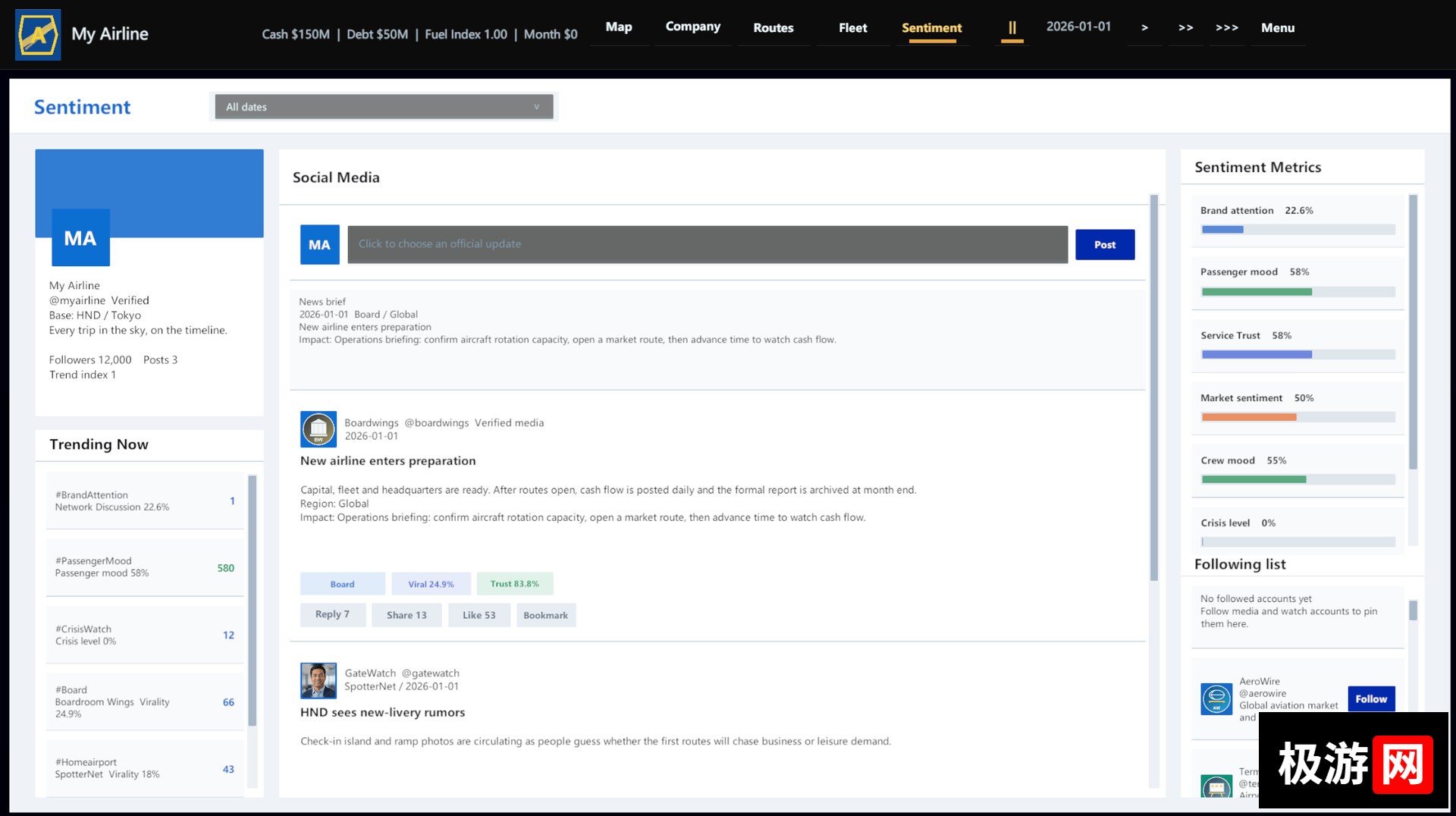Image resolution: width=1456 pixels, height=816 pixels.
Task: Select #CrisisWatch trending item
Action: point(145,635)
